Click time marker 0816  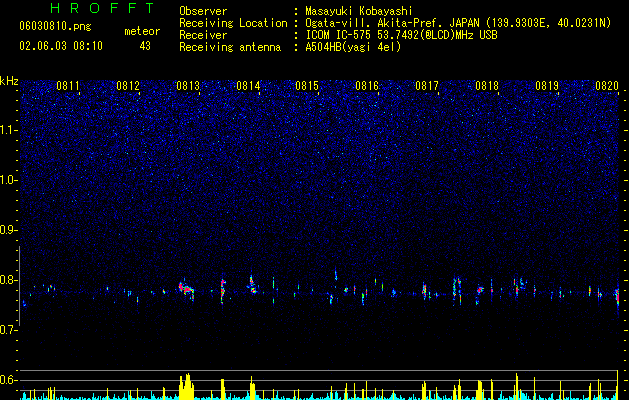point(367,86)
